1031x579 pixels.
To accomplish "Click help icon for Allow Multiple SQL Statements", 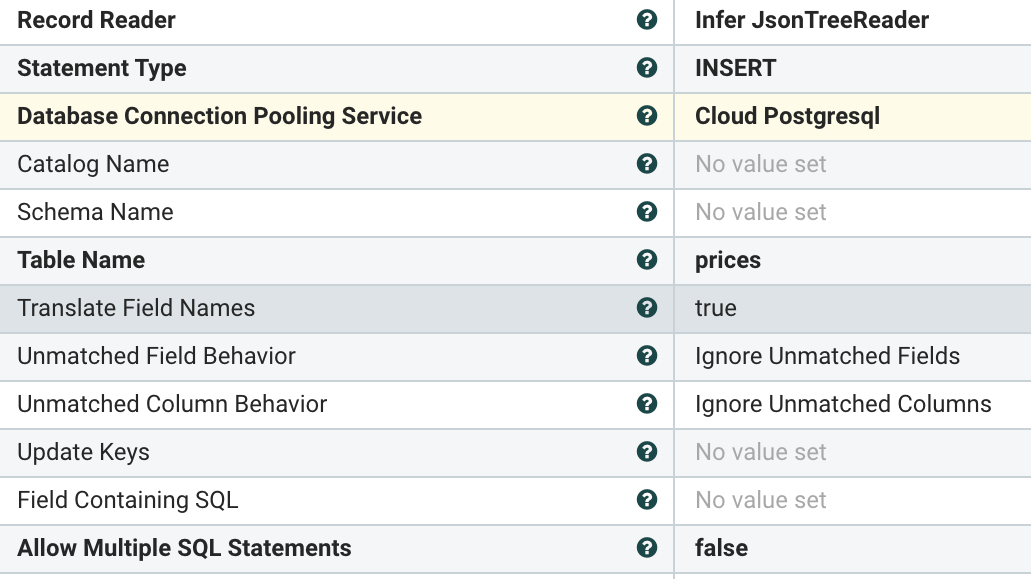I will pos(647,548).
